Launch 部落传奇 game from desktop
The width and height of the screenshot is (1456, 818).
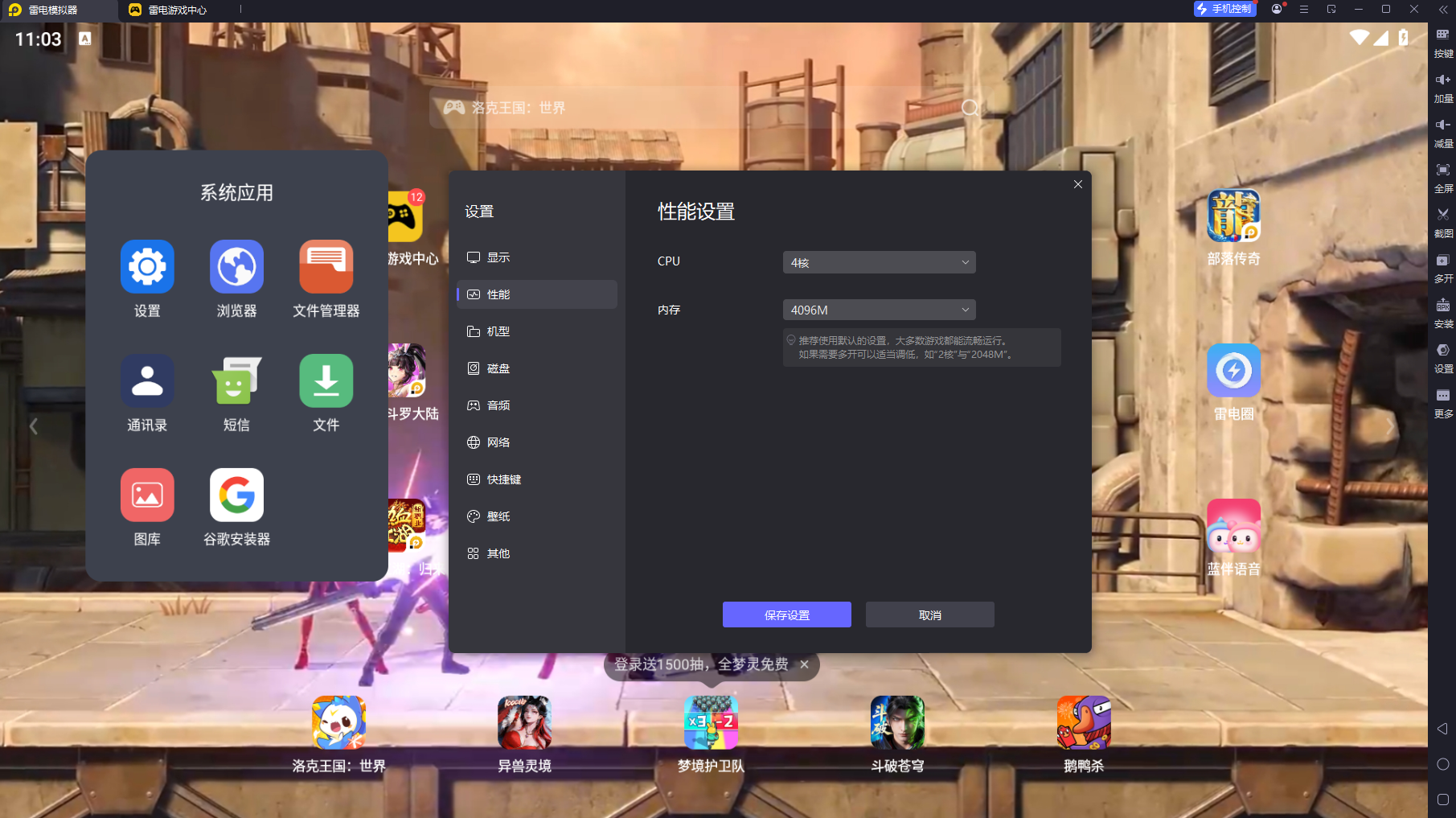tap(1233, 216)
